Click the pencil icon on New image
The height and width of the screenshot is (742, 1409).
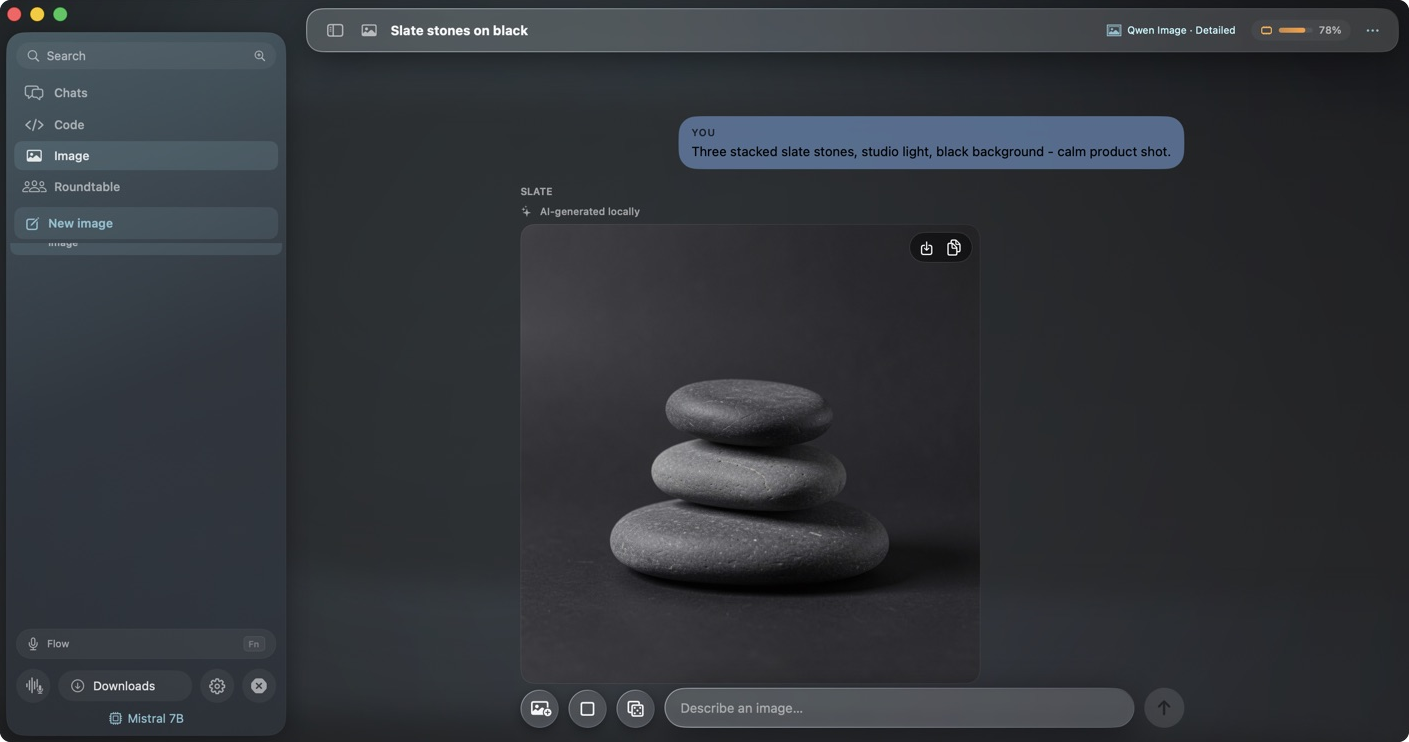click(32, 224)
